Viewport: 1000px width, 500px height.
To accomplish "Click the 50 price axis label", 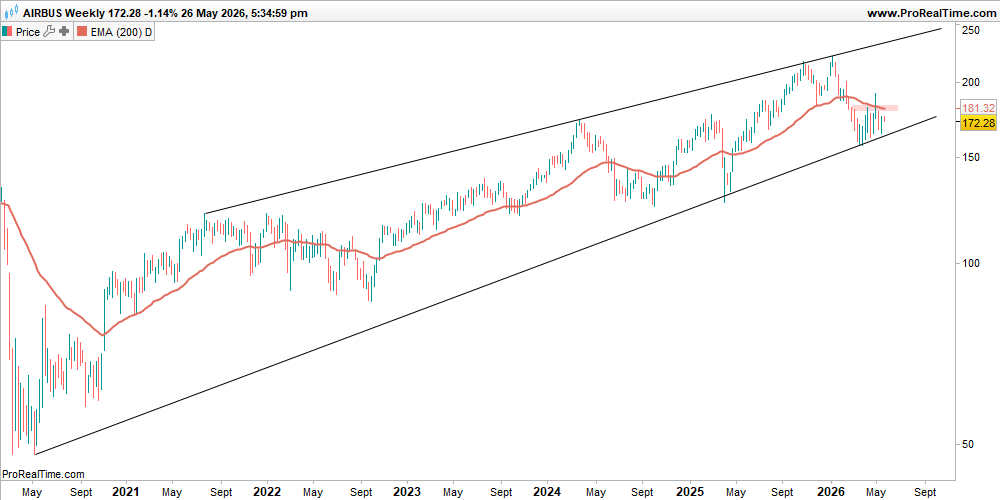I will 968,444.
